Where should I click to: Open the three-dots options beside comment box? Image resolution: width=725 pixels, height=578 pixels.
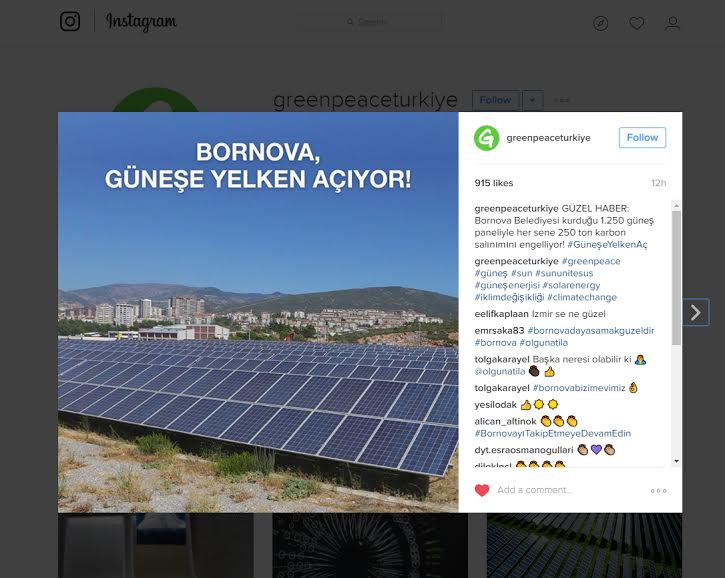pos(658,491)
